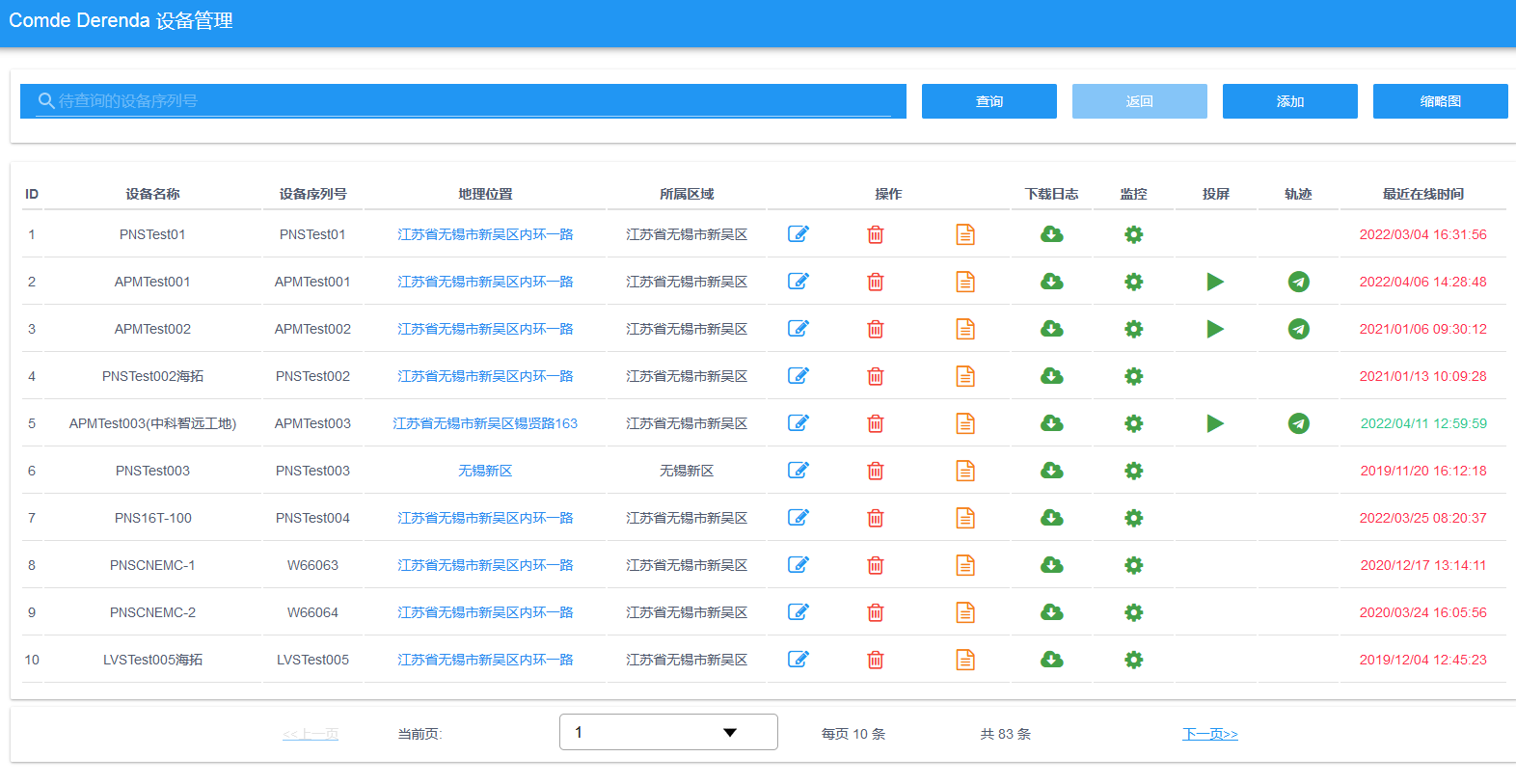The image size is (1516, 784).
Task: View track icon for APMTest002 device
Action: (1298, 329)
